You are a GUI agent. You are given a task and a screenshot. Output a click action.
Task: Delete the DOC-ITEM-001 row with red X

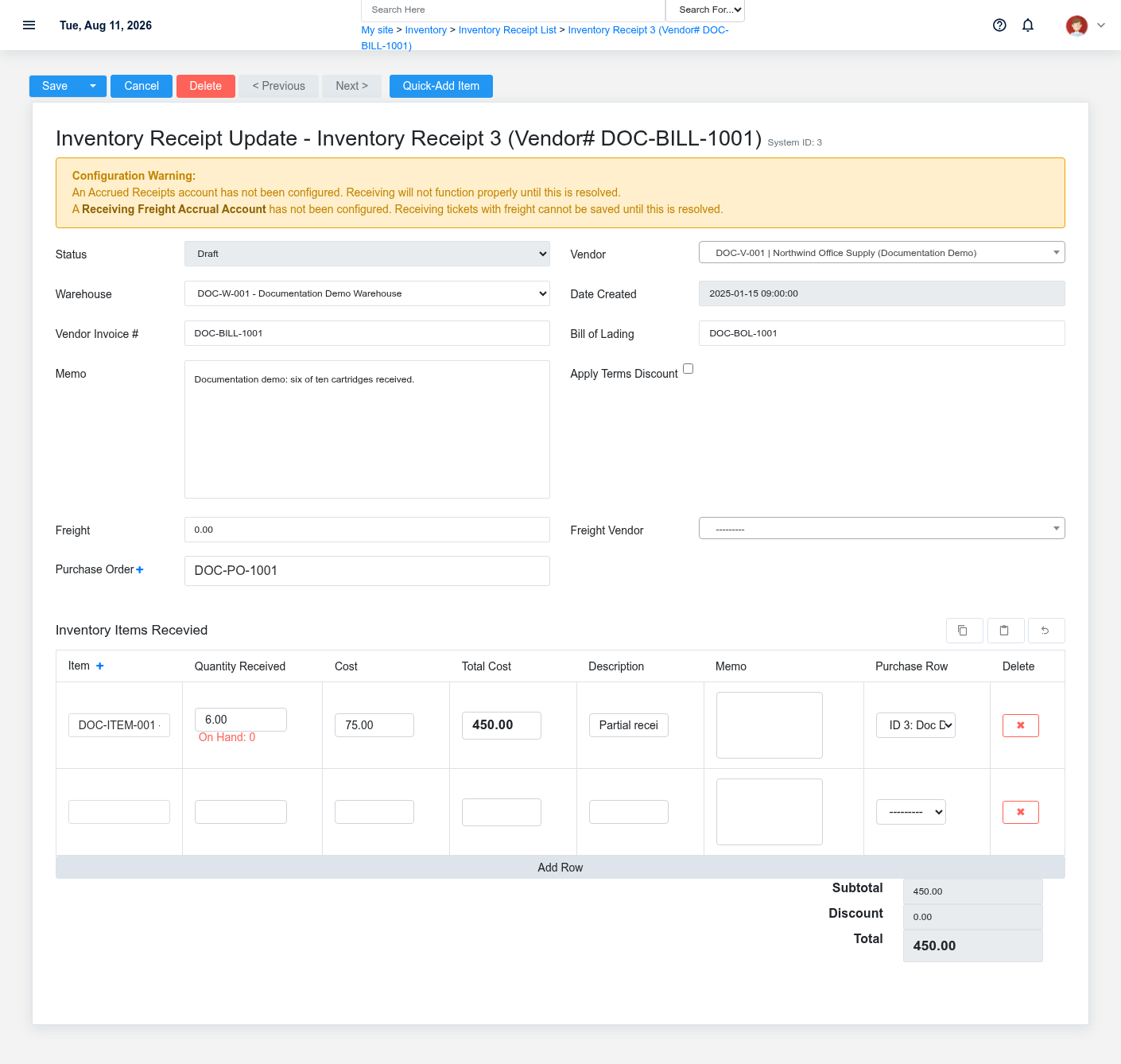1021,725
